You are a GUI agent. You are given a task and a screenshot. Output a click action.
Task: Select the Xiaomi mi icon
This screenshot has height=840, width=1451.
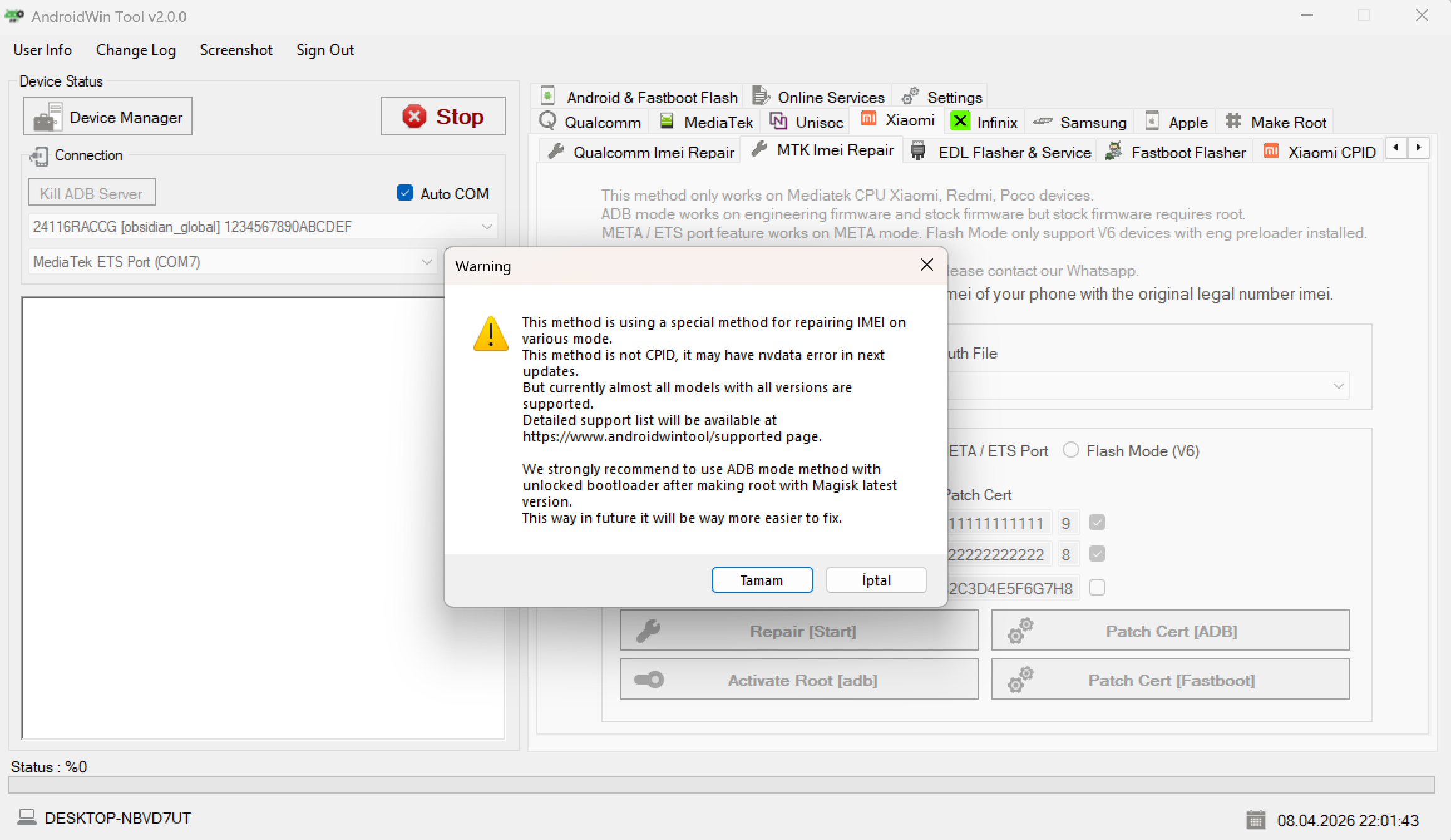pyautogui.click(x=868, y=118)
